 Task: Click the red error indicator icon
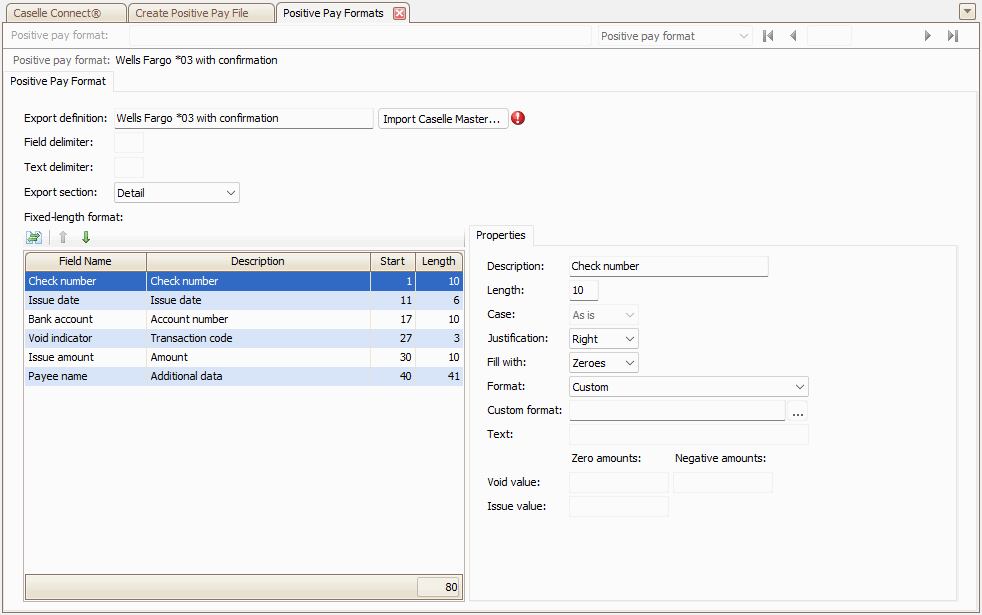click(x=518, y=118)
